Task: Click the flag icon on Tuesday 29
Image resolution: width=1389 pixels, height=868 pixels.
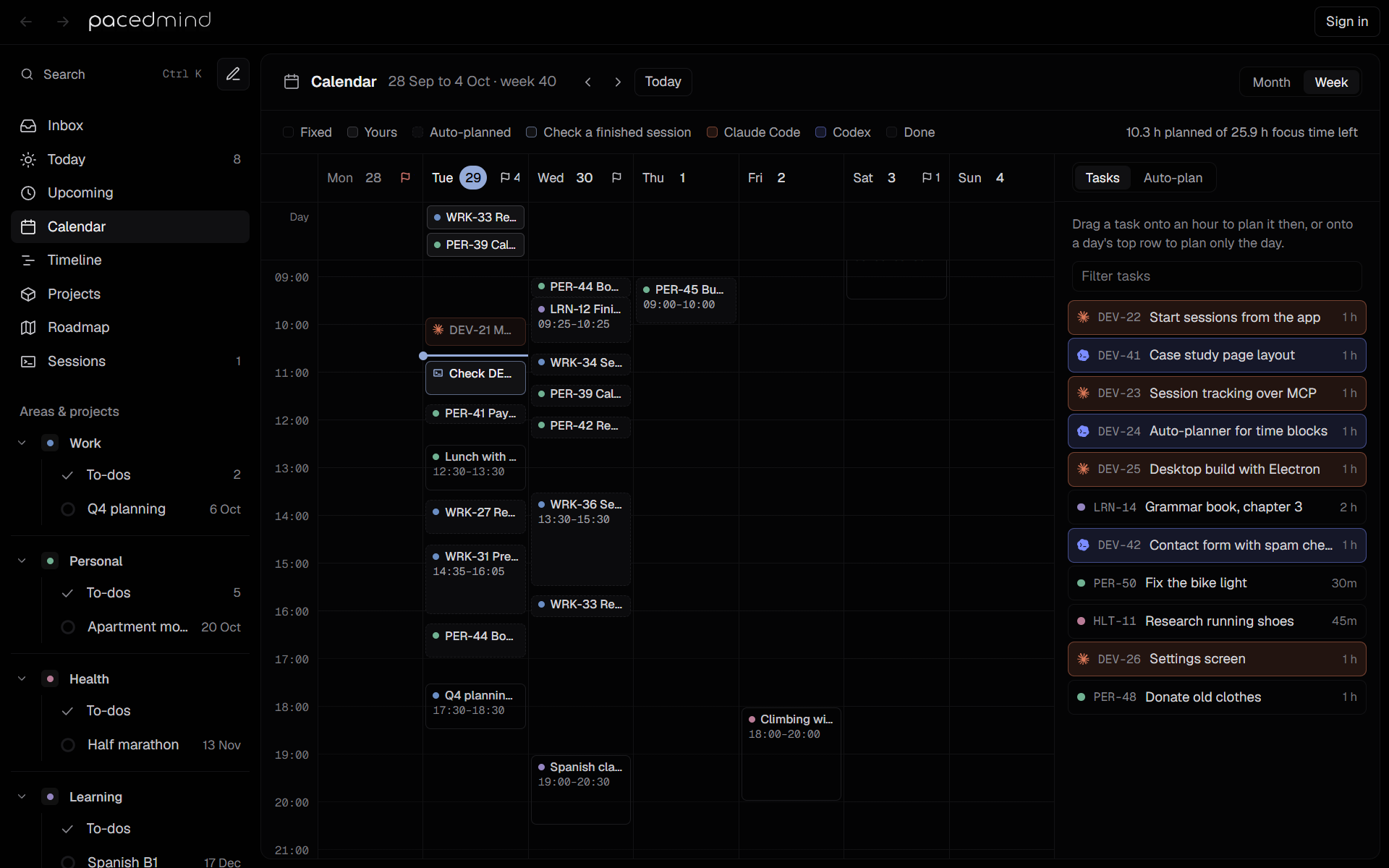Action: (505, 178)
